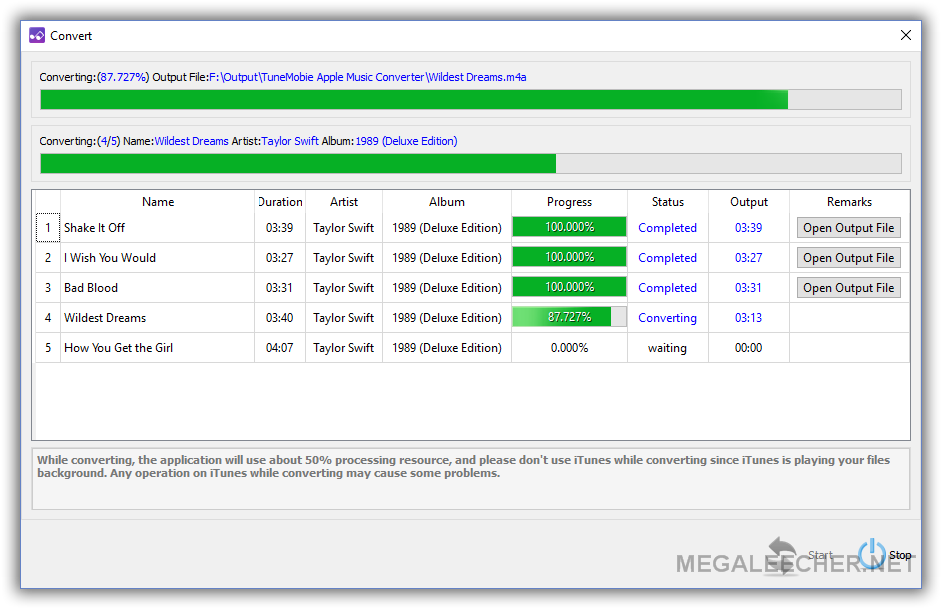The width and height of the screenshot is (942, 609).
Task: Click the Converting status for Wildest Dreams
Action: (667, 318)
